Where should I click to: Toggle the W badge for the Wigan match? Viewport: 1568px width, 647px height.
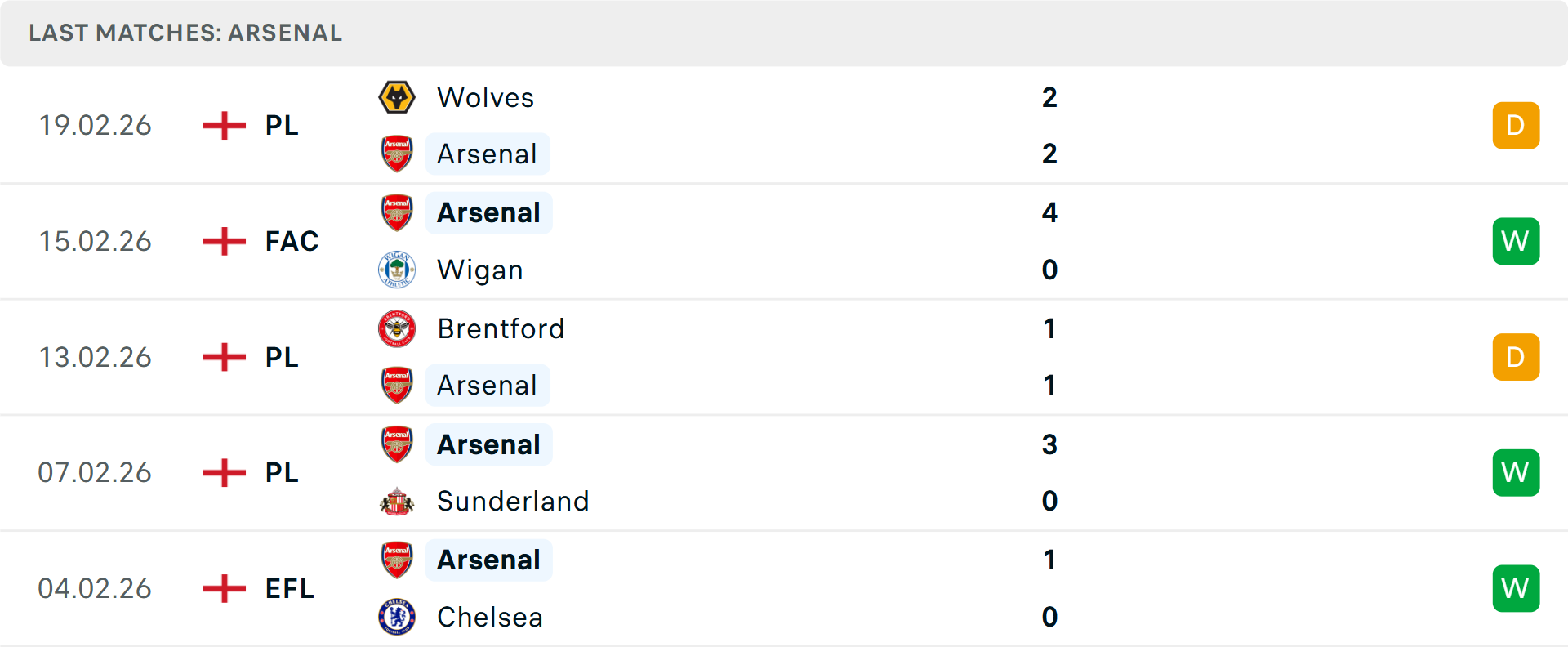pyautogui.click(x=1516, y=241)
